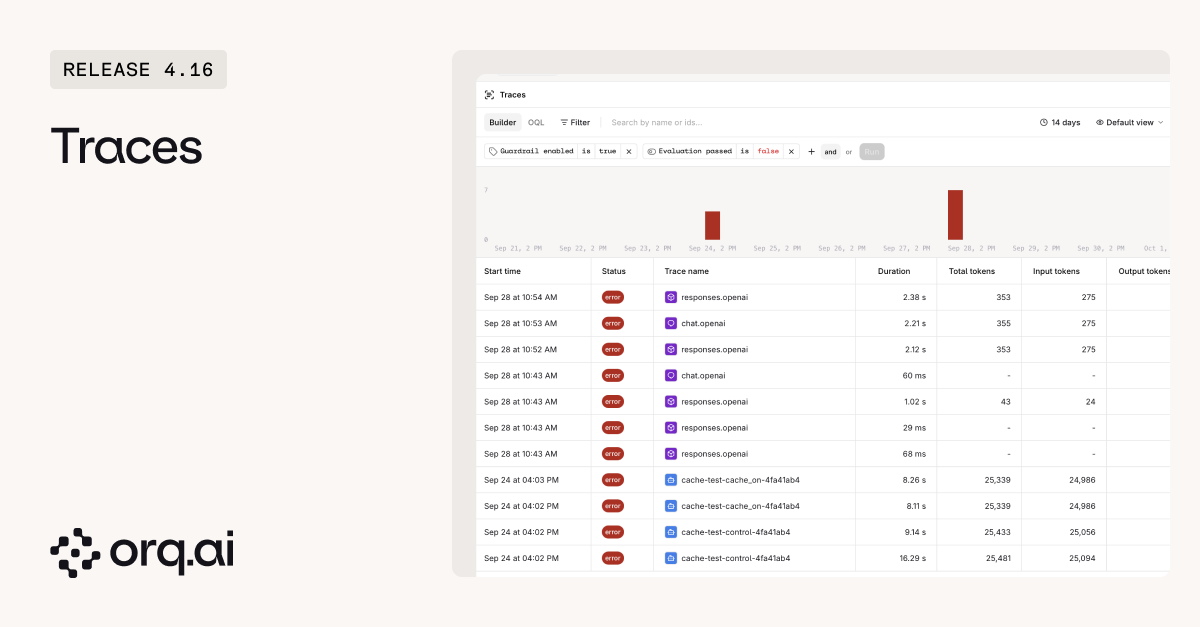Sort by the Trace name column header
Viewport: 1200px width, 627px height.
[686, 271]
